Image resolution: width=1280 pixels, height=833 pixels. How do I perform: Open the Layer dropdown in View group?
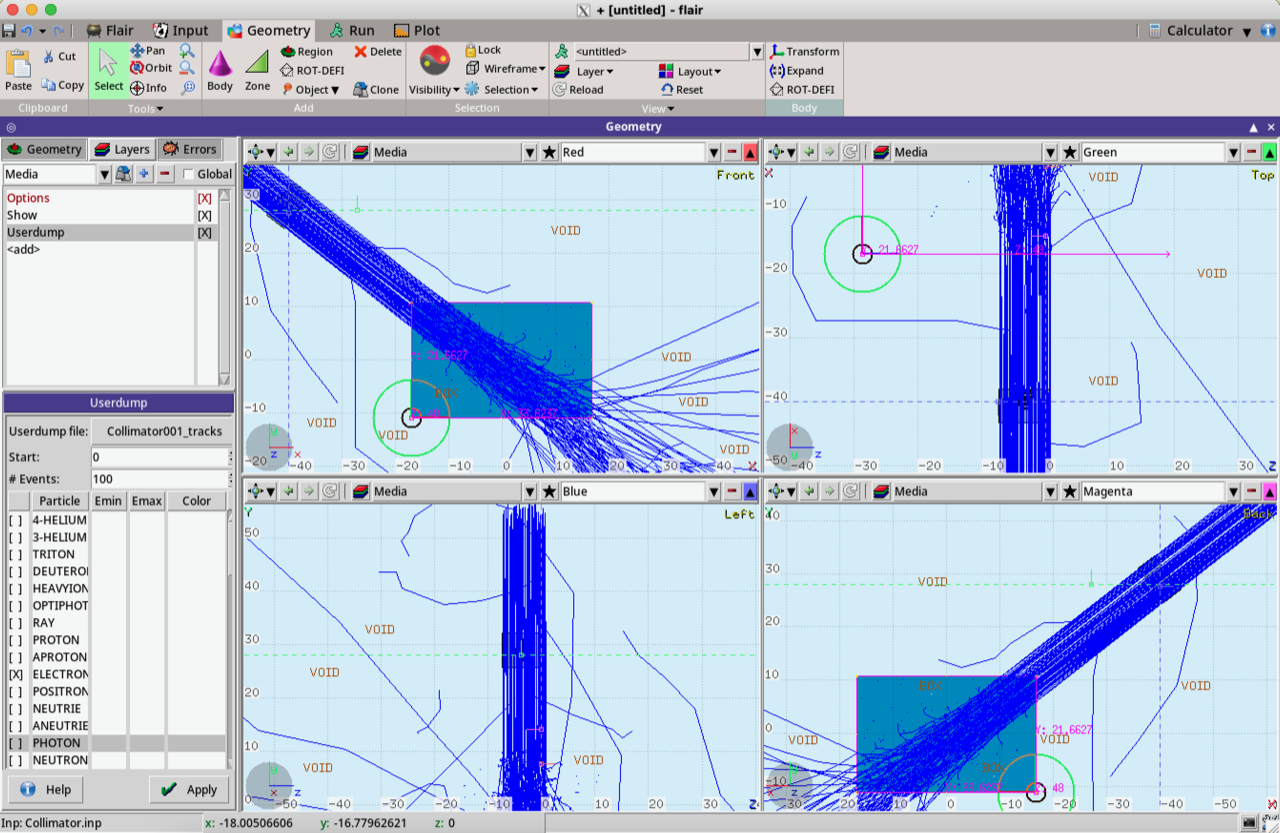[584, 71]
